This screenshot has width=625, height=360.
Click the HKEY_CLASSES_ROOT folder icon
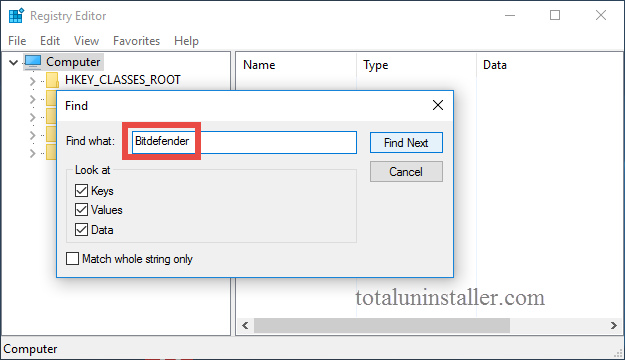click(x=53, y=80)
